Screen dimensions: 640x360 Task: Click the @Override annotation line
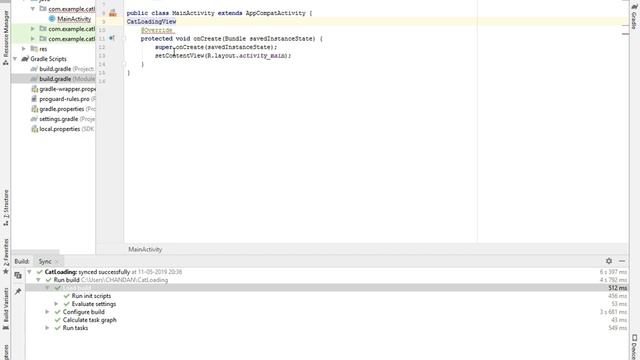click(x=157, y=30)
